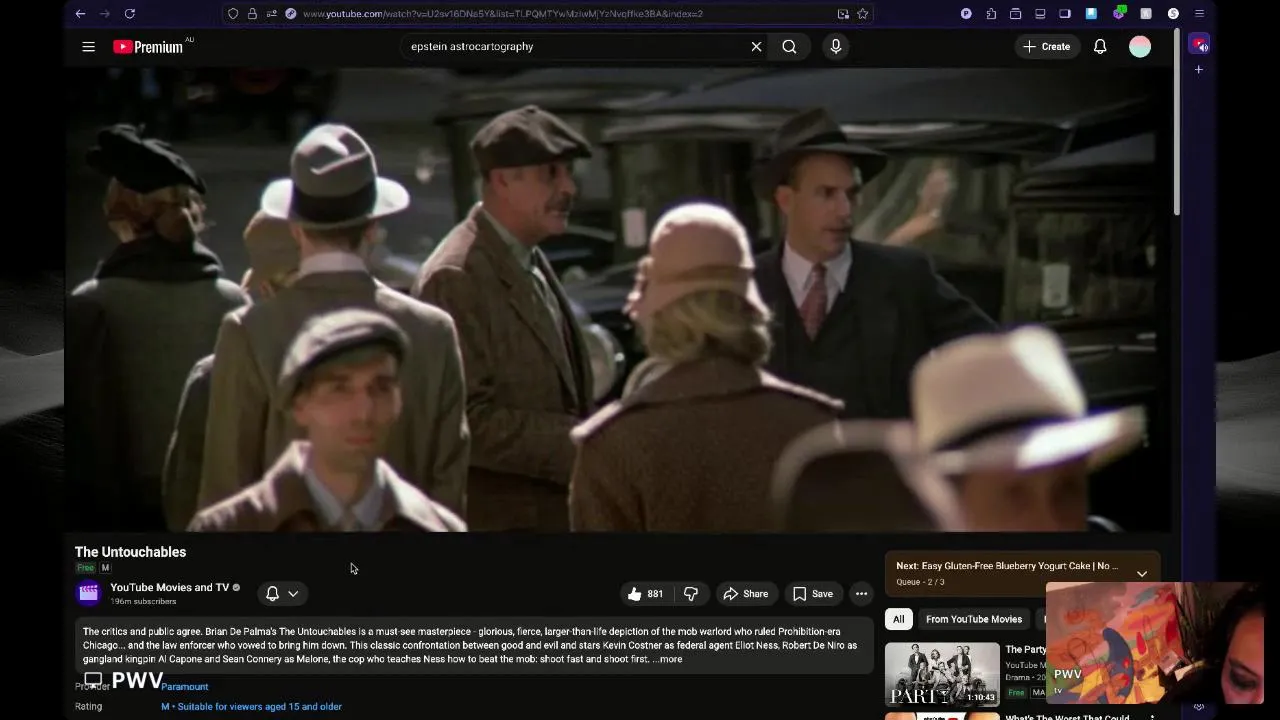The height and width of the screenshot is (720, 1280).
Task: Clear the search query with X
Action: tap(756, 46)
